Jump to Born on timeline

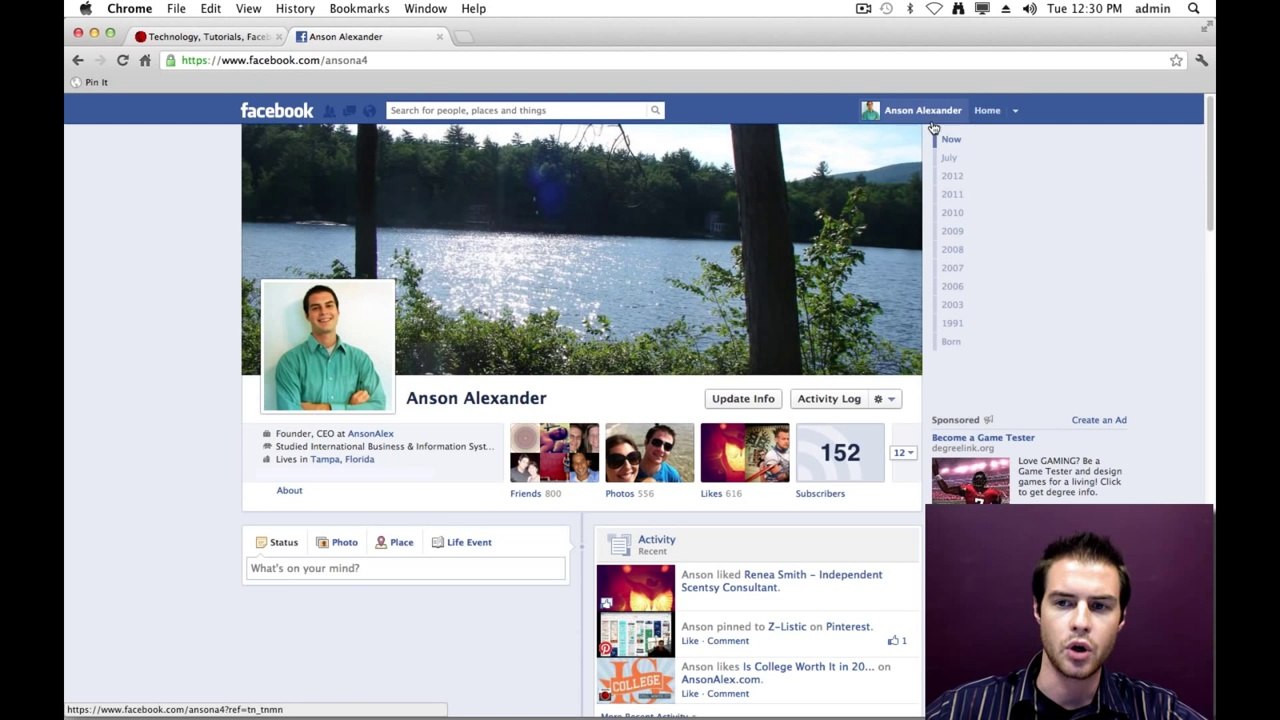[951, 342]
